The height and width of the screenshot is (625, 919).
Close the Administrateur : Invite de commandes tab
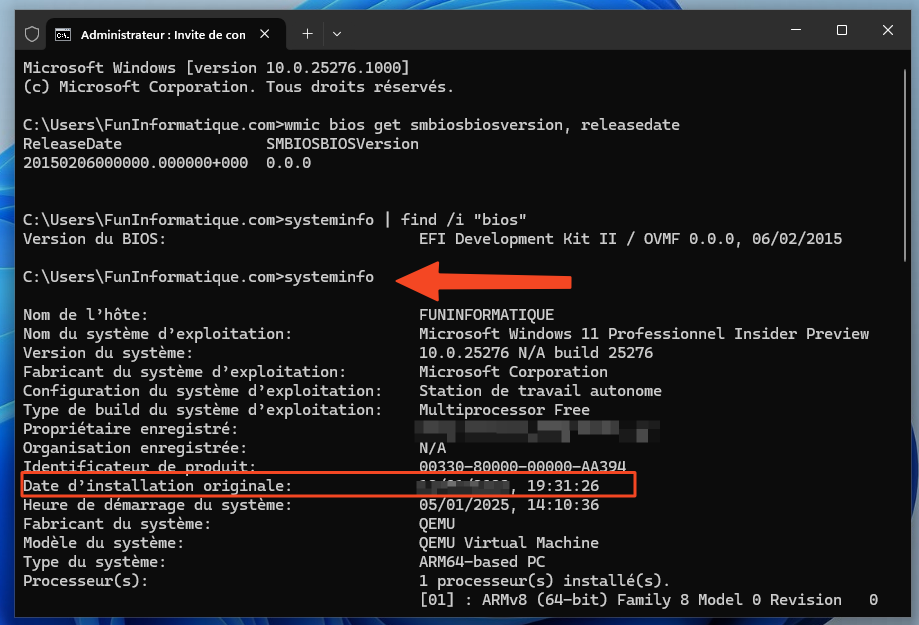click(267, 34)
